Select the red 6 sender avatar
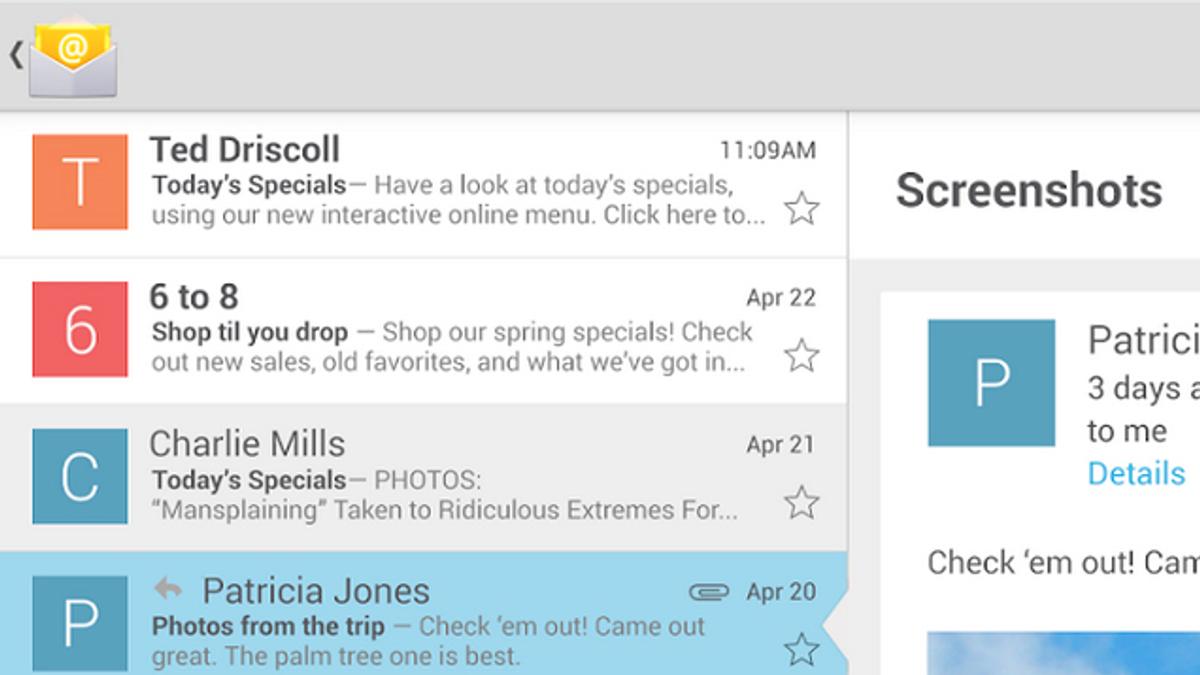Viewport: 1200px width, 675px height. 80,329
